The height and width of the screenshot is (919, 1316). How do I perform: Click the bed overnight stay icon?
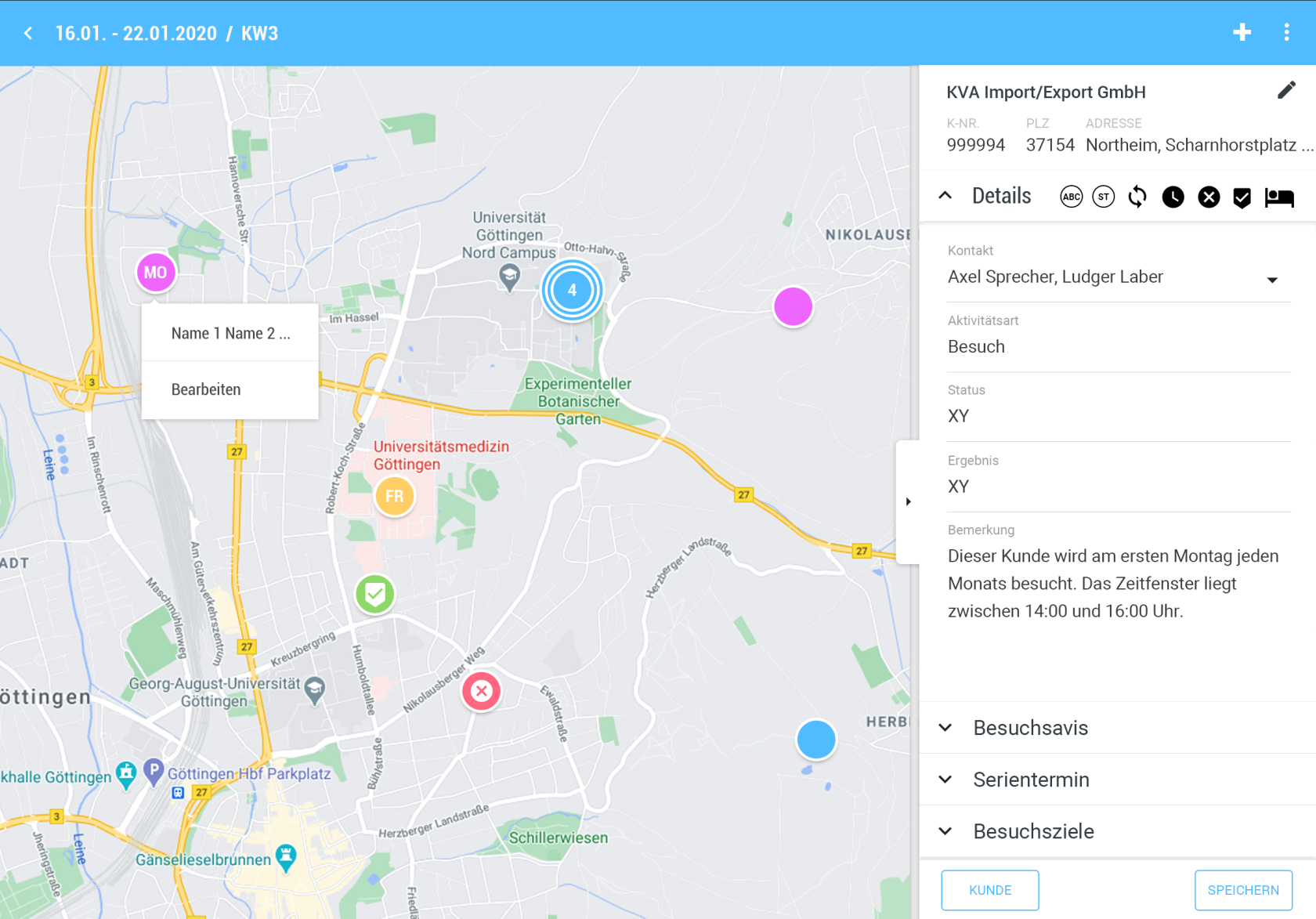tap(1278, 197)
